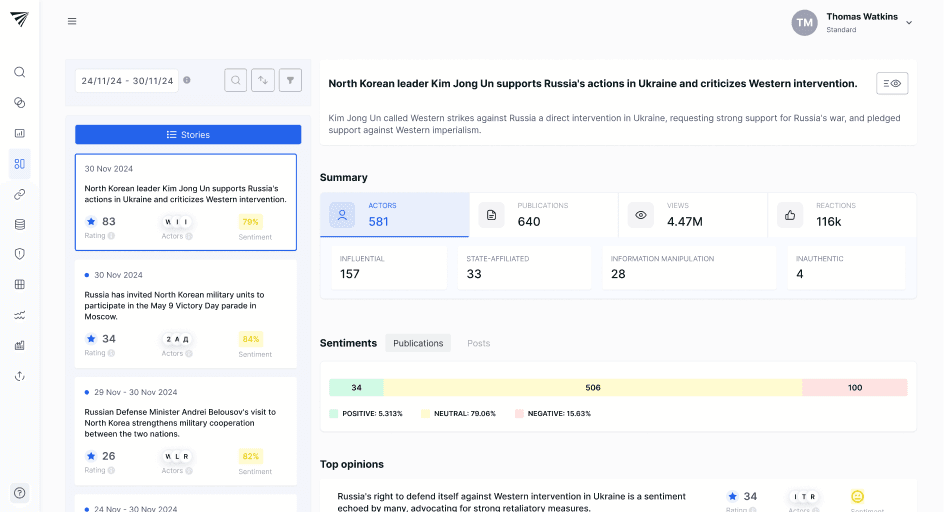Click the sort arrows button above stories
The height and width of the screenshot is (512, 944).
[263, 80]
